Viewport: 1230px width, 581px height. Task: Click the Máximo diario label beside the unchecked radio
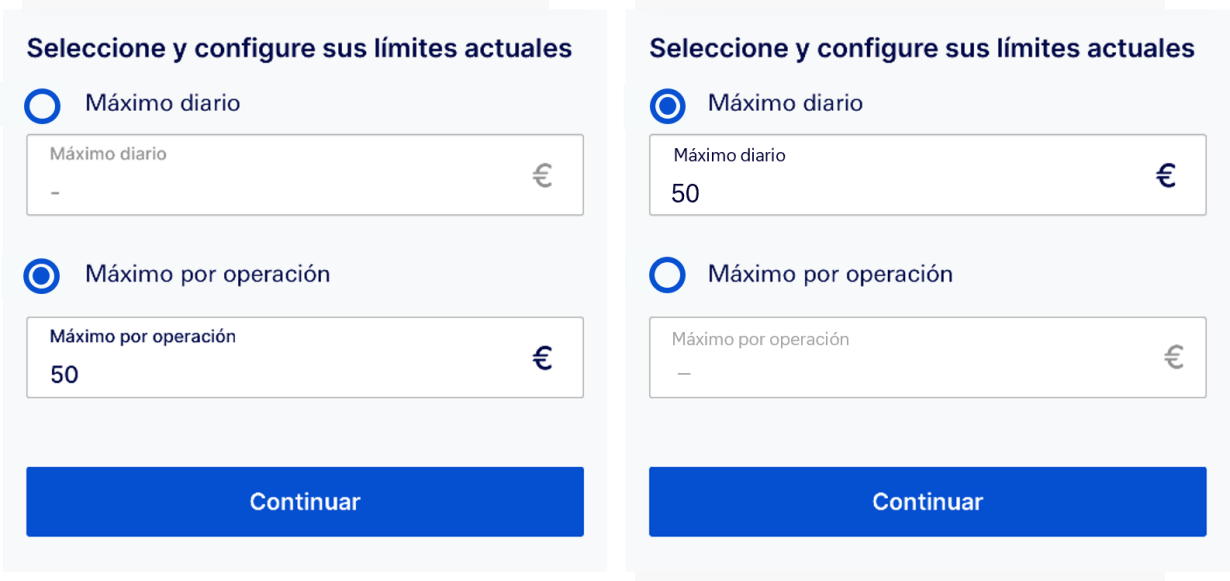coord(162,103)
